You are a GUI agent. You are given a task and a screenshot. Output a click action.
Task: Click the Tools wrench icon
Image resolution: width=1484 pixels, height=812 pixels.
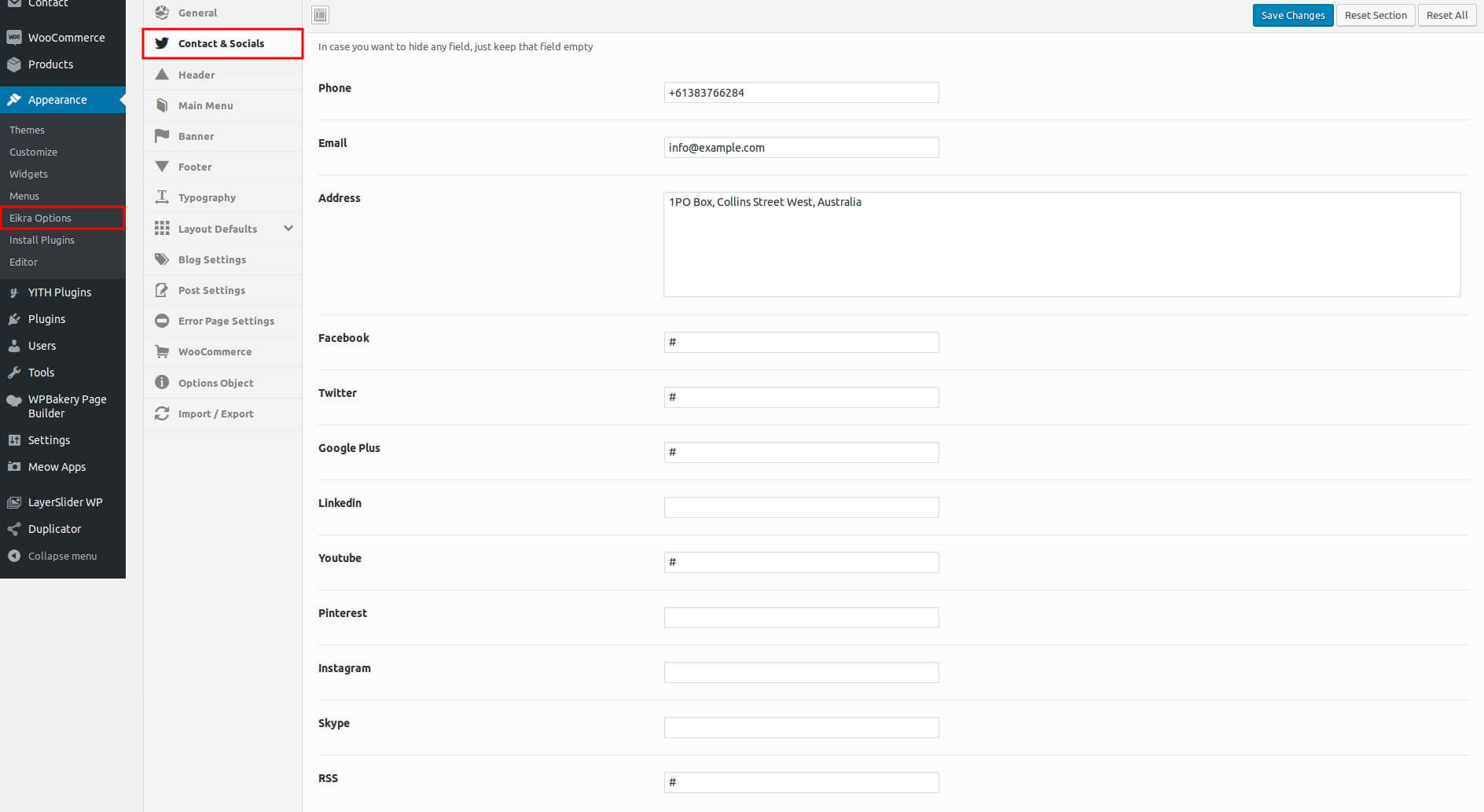tap(14, 373)
